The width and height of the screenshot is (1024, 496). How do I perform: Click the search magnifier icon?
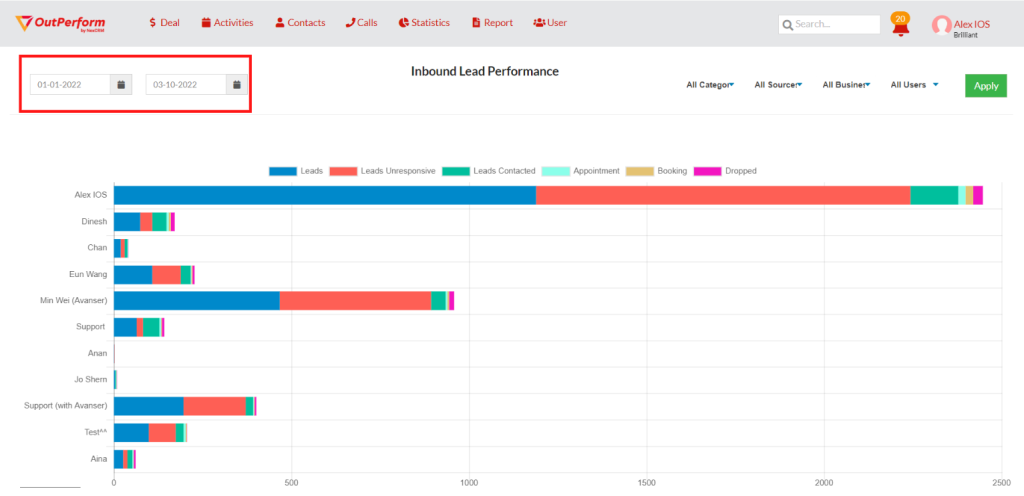coord(788,25)
